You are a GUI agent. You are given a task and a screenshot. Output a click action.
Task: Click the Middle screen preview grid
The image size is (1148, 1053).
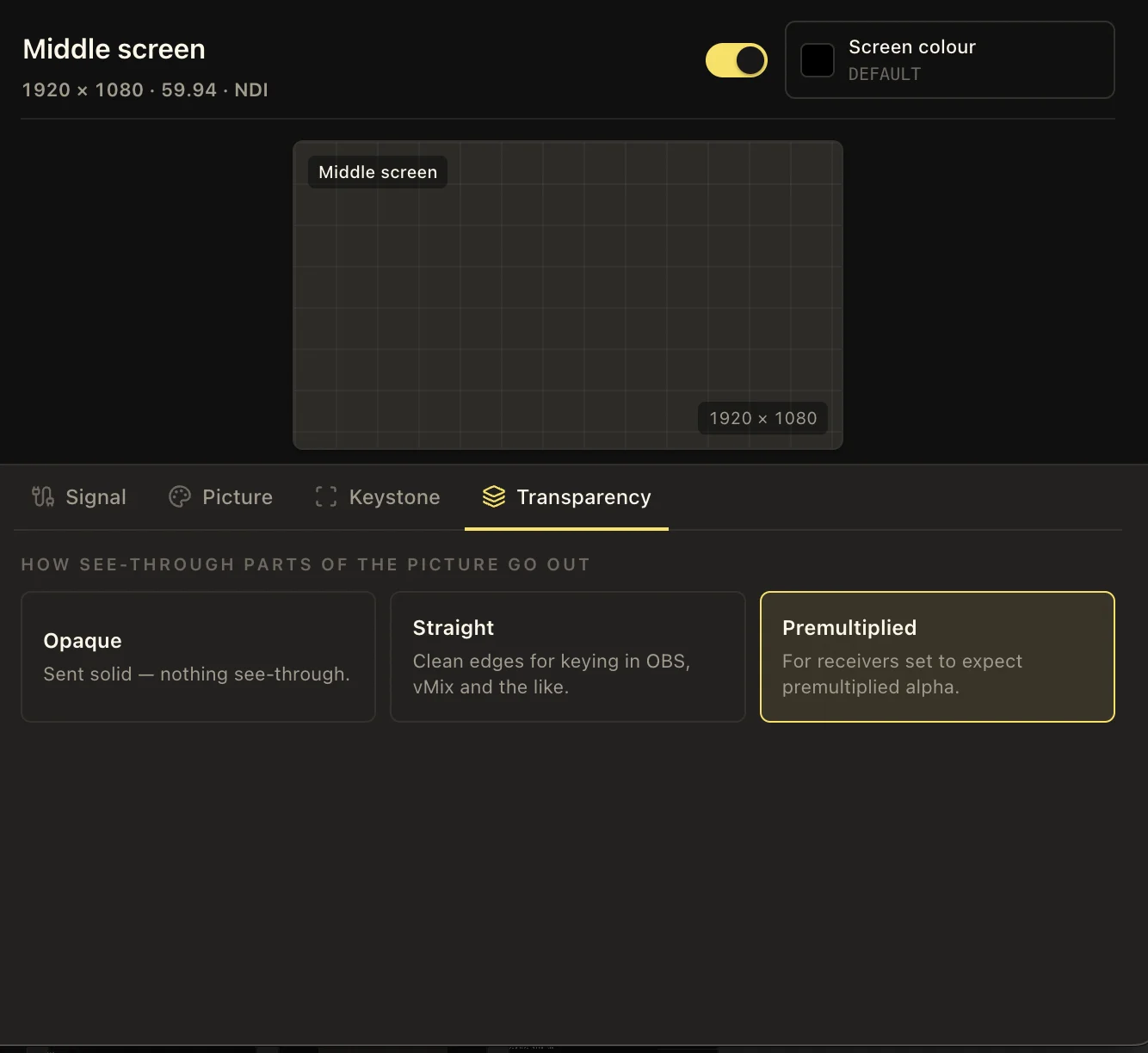click(568, 295)
